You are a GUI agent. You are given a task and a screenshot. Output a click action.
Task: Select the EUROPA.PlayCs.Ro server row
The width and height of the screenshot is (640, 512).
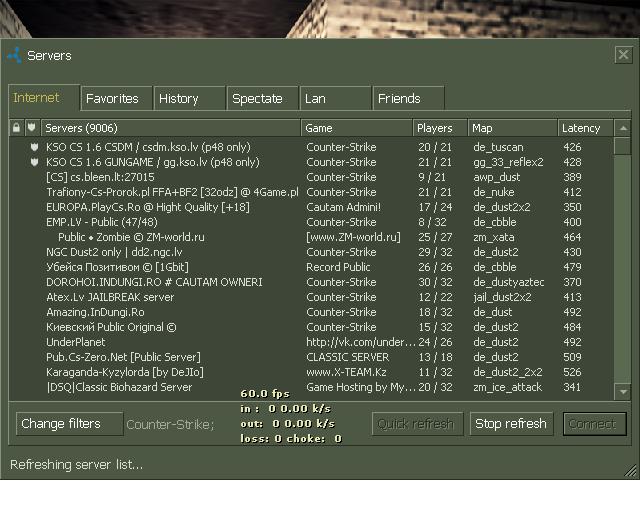(x=311, y=207)
